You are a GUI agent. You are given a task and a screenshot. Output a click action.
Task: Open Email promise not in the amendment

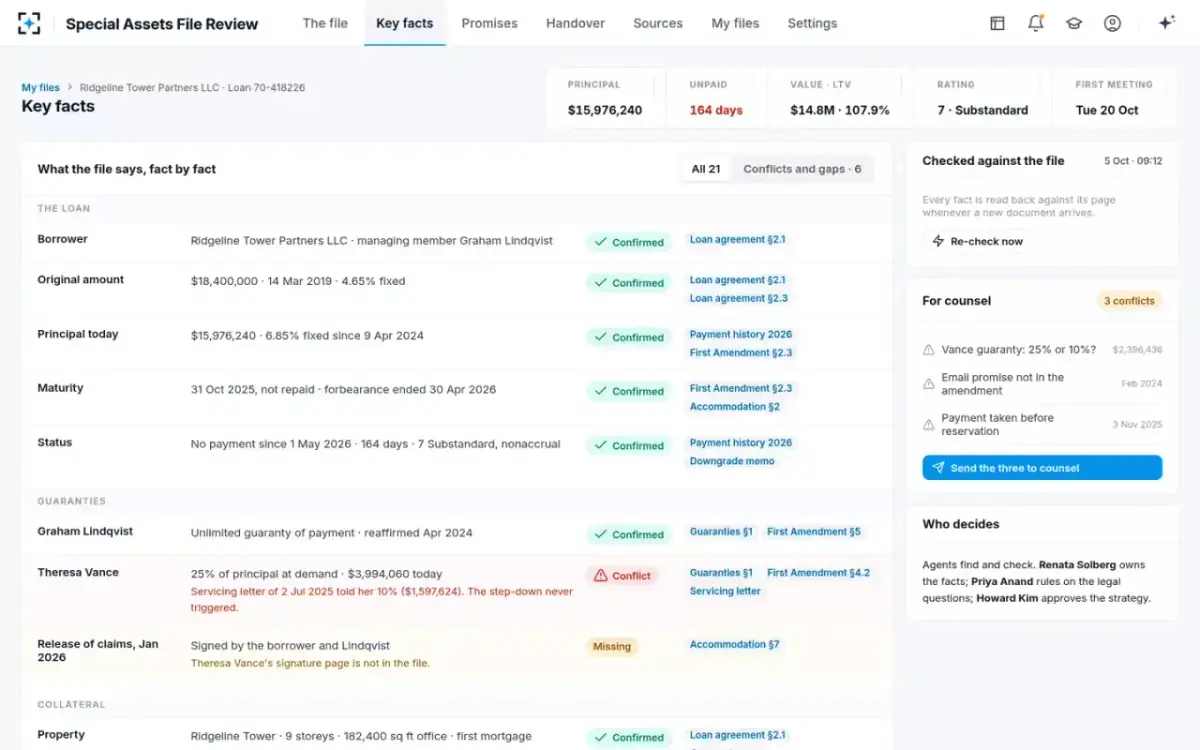coord(1042,384)
